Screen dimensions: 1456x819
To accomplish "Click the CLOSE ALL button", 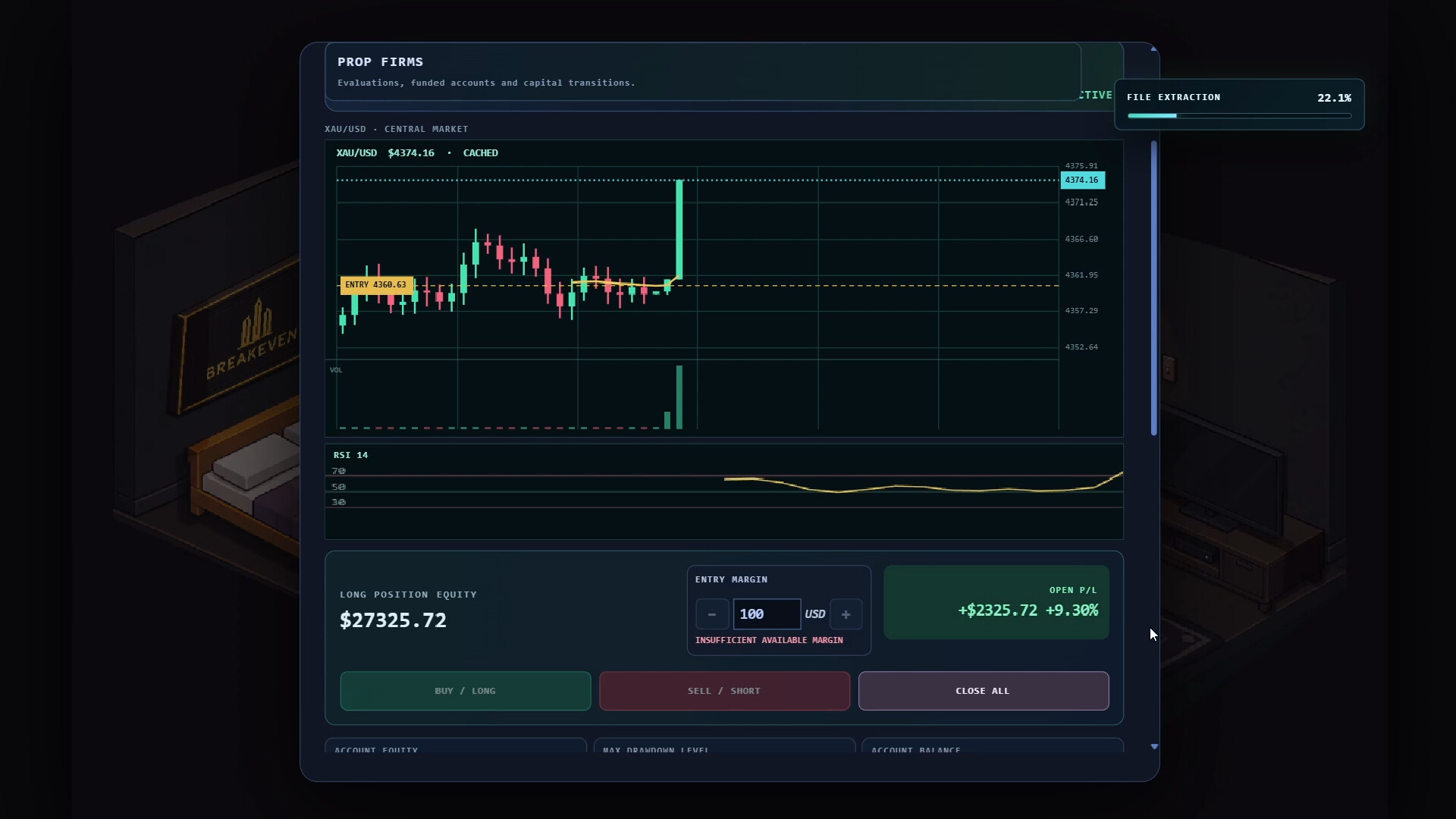I will (x=984, y=691).
